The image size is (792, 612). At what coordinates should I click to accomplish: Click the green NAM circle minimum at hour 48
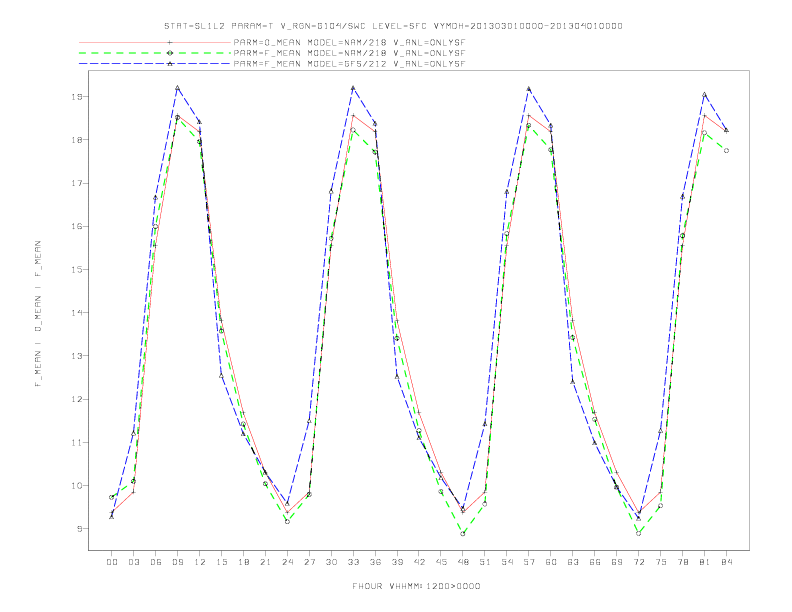click(x=463, y=533)
